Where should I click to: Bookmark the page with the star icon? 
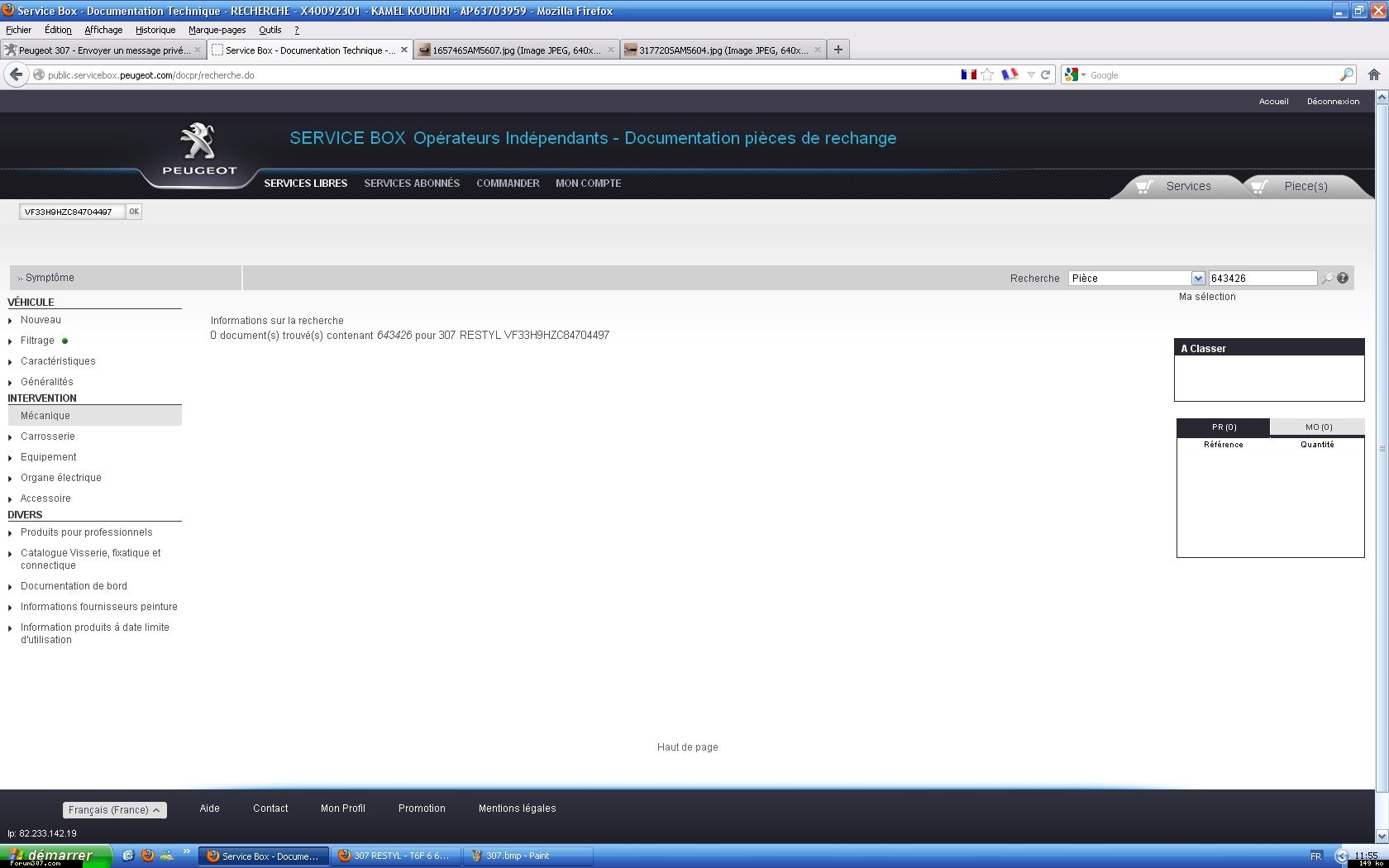[987, 74]
